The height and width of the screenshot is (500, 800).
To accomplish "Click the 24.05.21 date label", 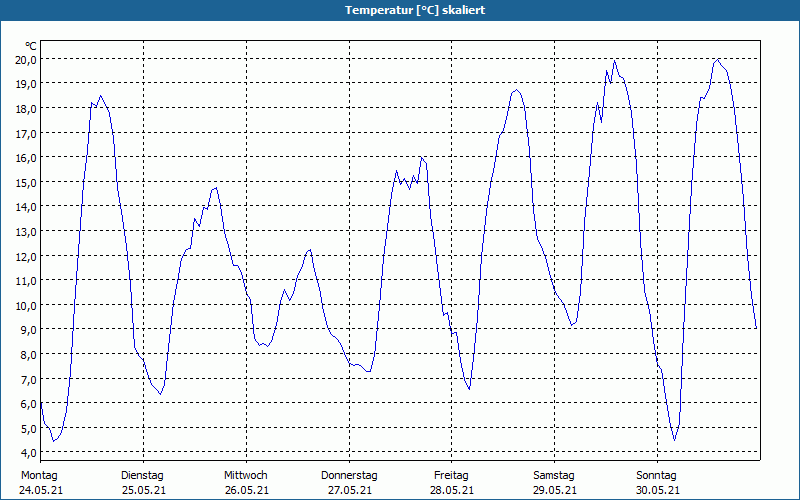I will [x=41, y=490].
